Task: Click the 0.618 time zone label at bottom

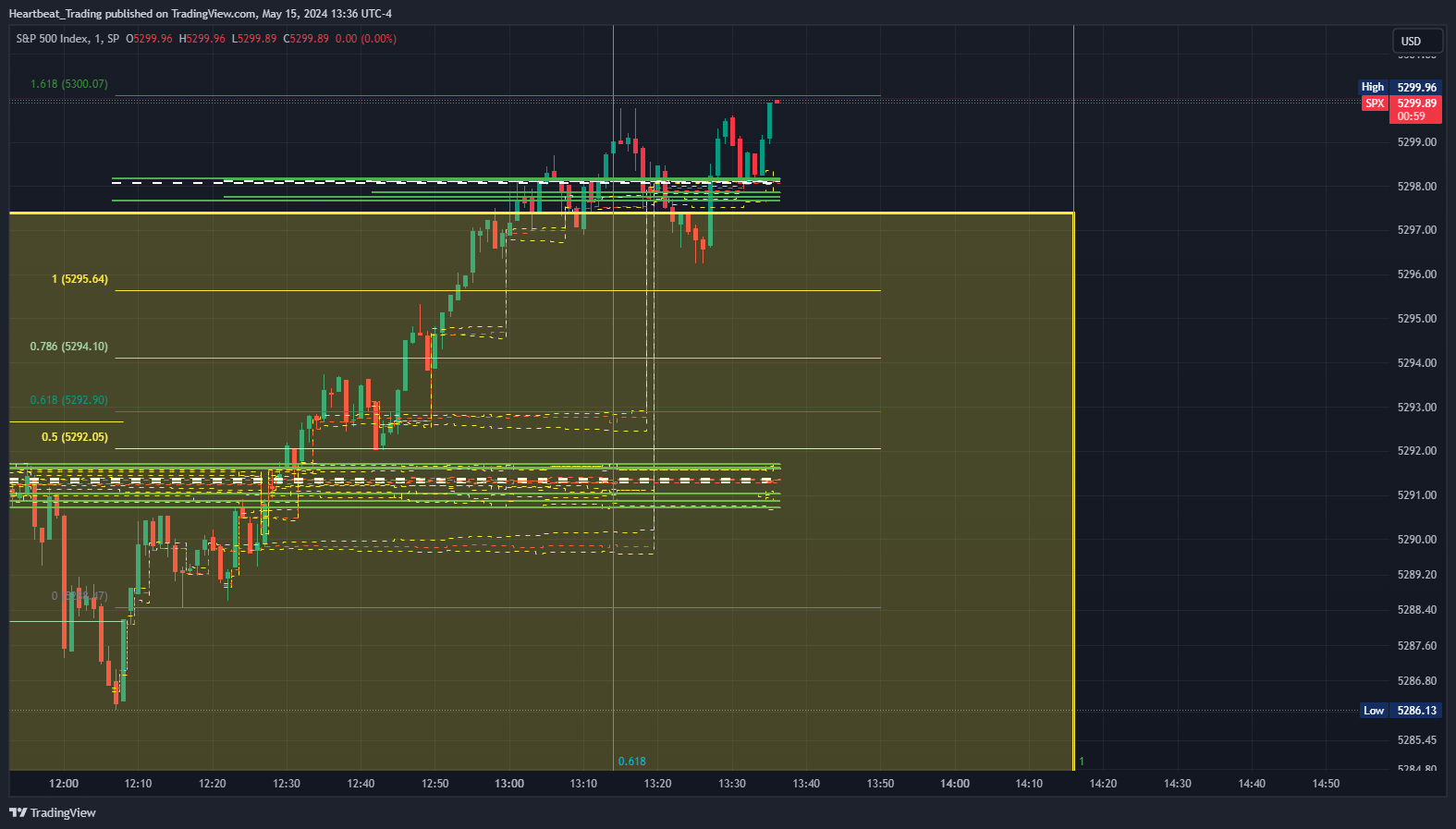Action: tap(632, 762)
